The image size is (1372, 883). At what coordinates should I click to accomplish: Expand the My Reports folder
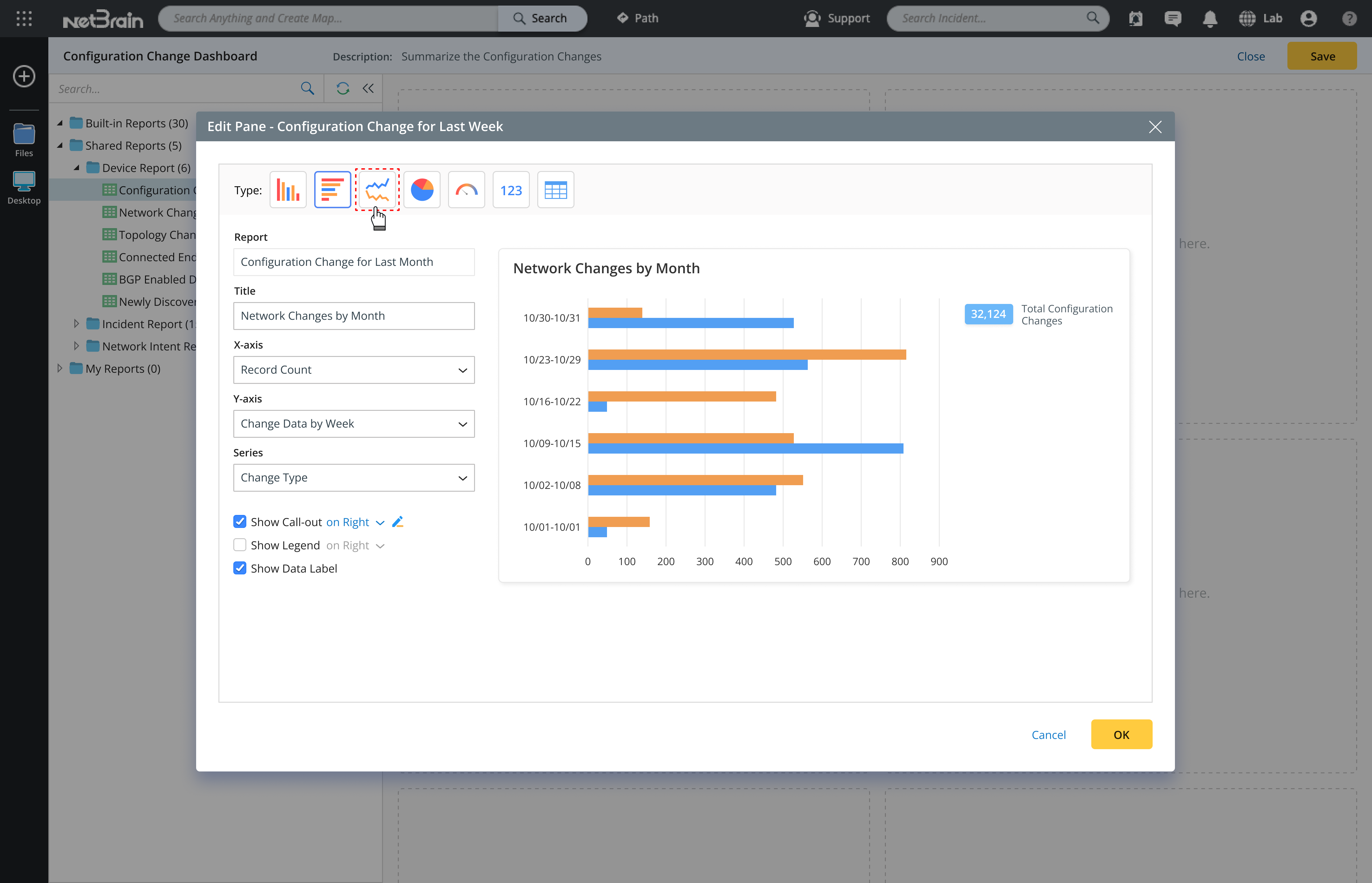coord(59,369)
